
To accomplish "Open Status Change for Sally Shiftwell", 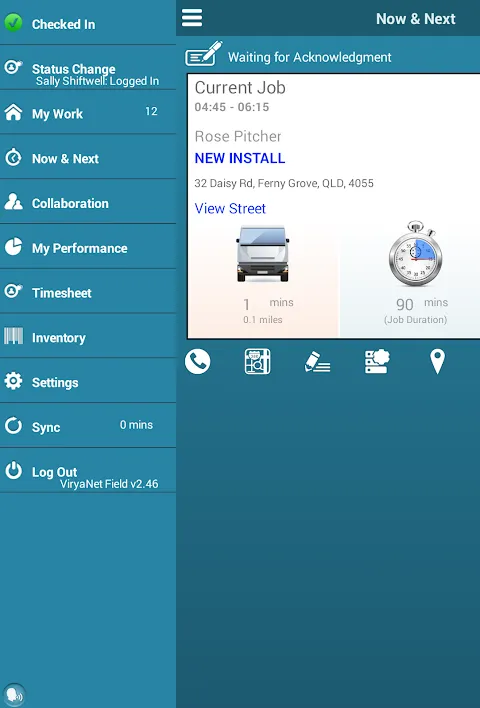I will click(x=88, y=68).
